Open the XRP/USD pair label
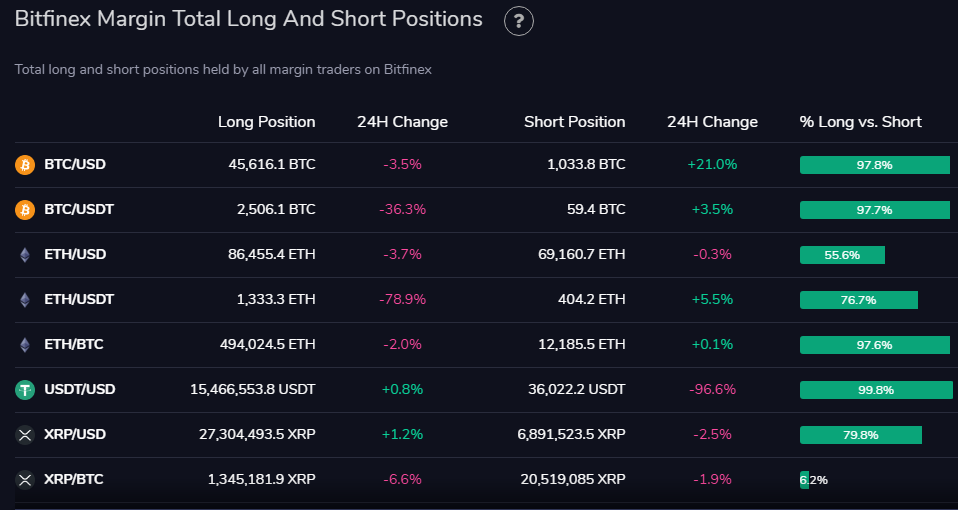 75,435
